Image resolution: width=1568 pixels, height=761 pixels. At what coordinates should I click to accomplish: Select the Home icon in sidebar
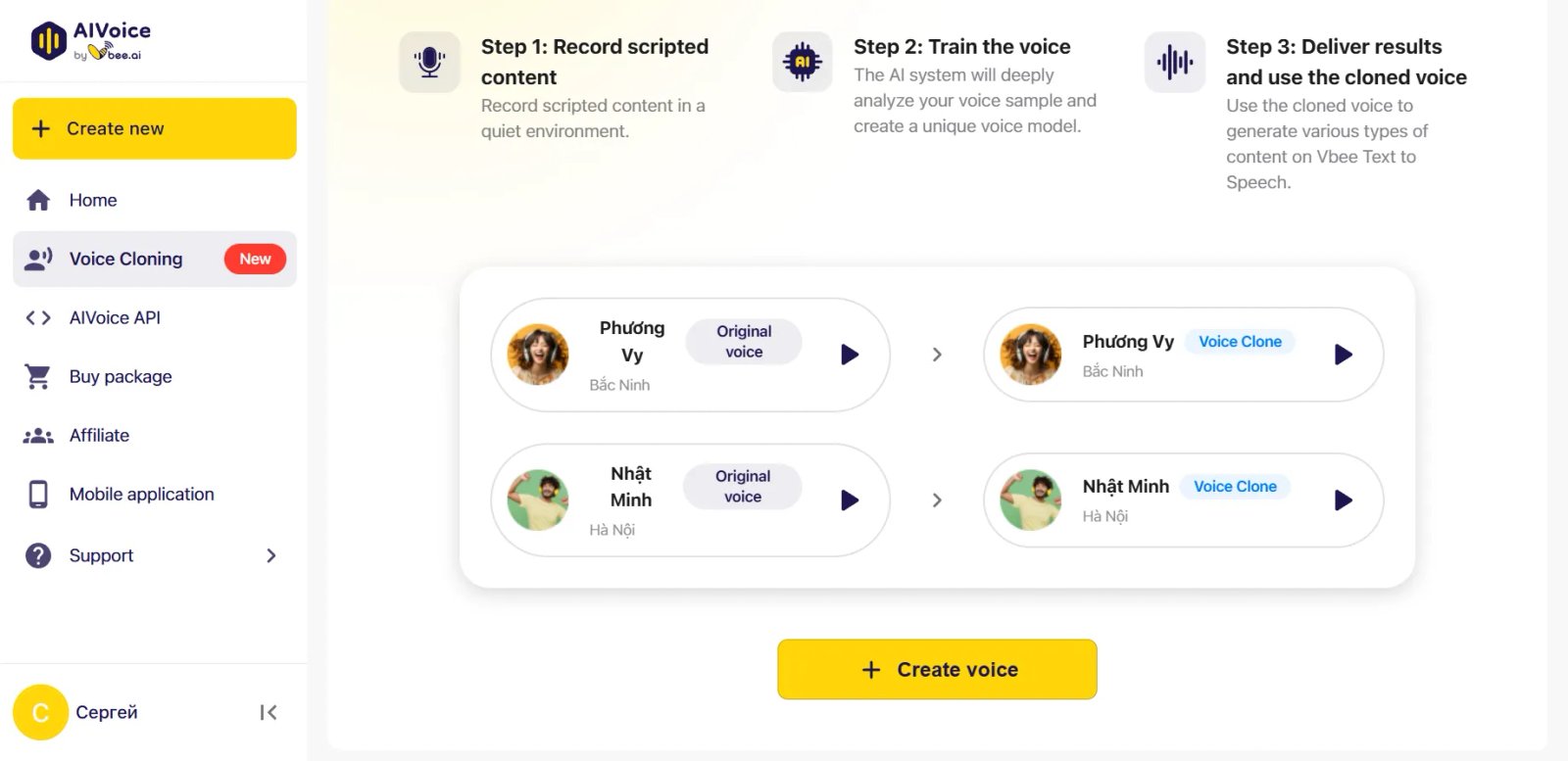click(38, 200)
